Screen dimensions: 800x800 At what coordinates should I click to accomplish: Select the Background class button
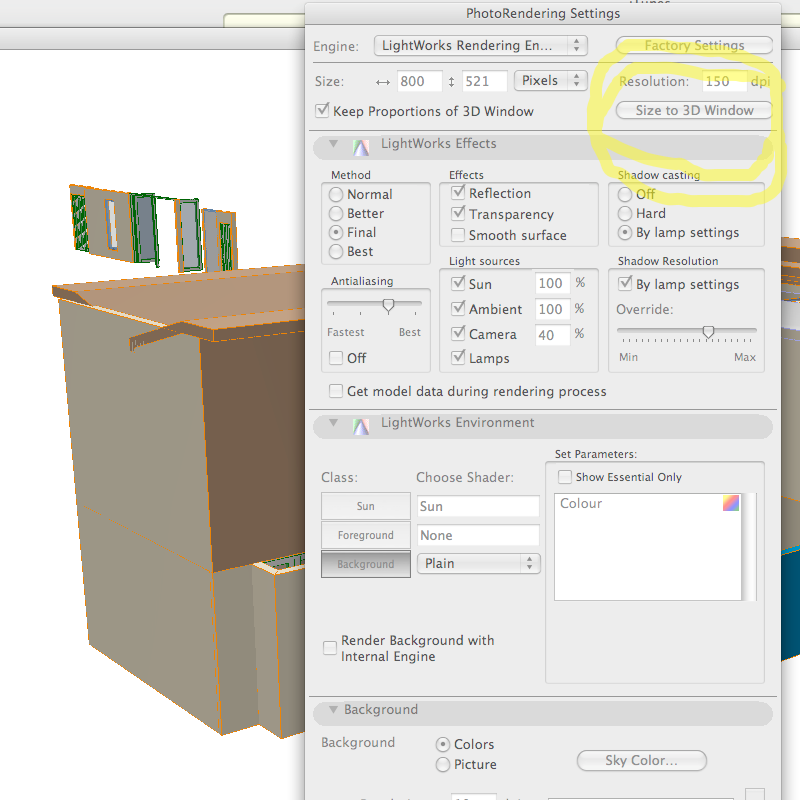(366, 564)
